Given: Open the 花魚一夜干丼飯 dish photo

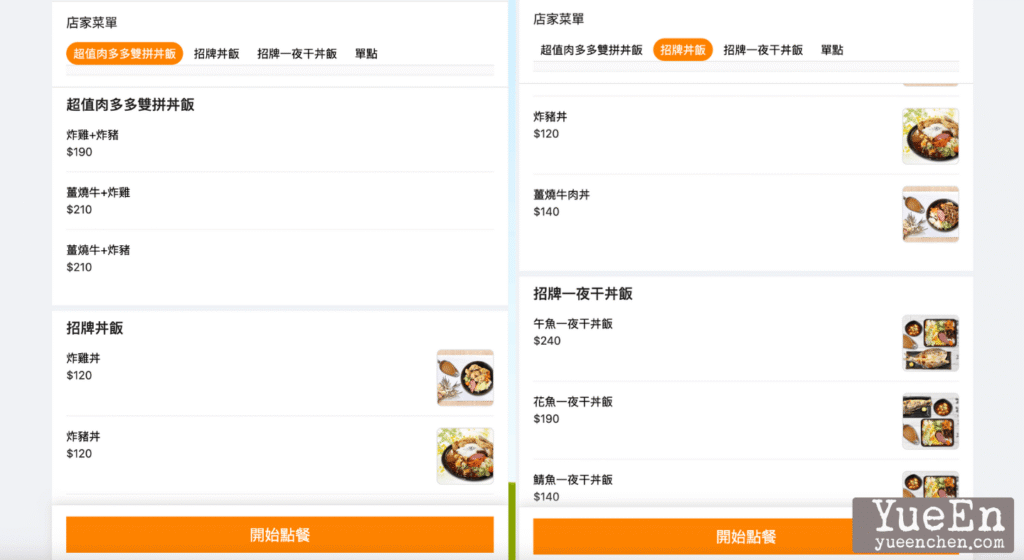Looking at the screenshot, I should [930, 420].
